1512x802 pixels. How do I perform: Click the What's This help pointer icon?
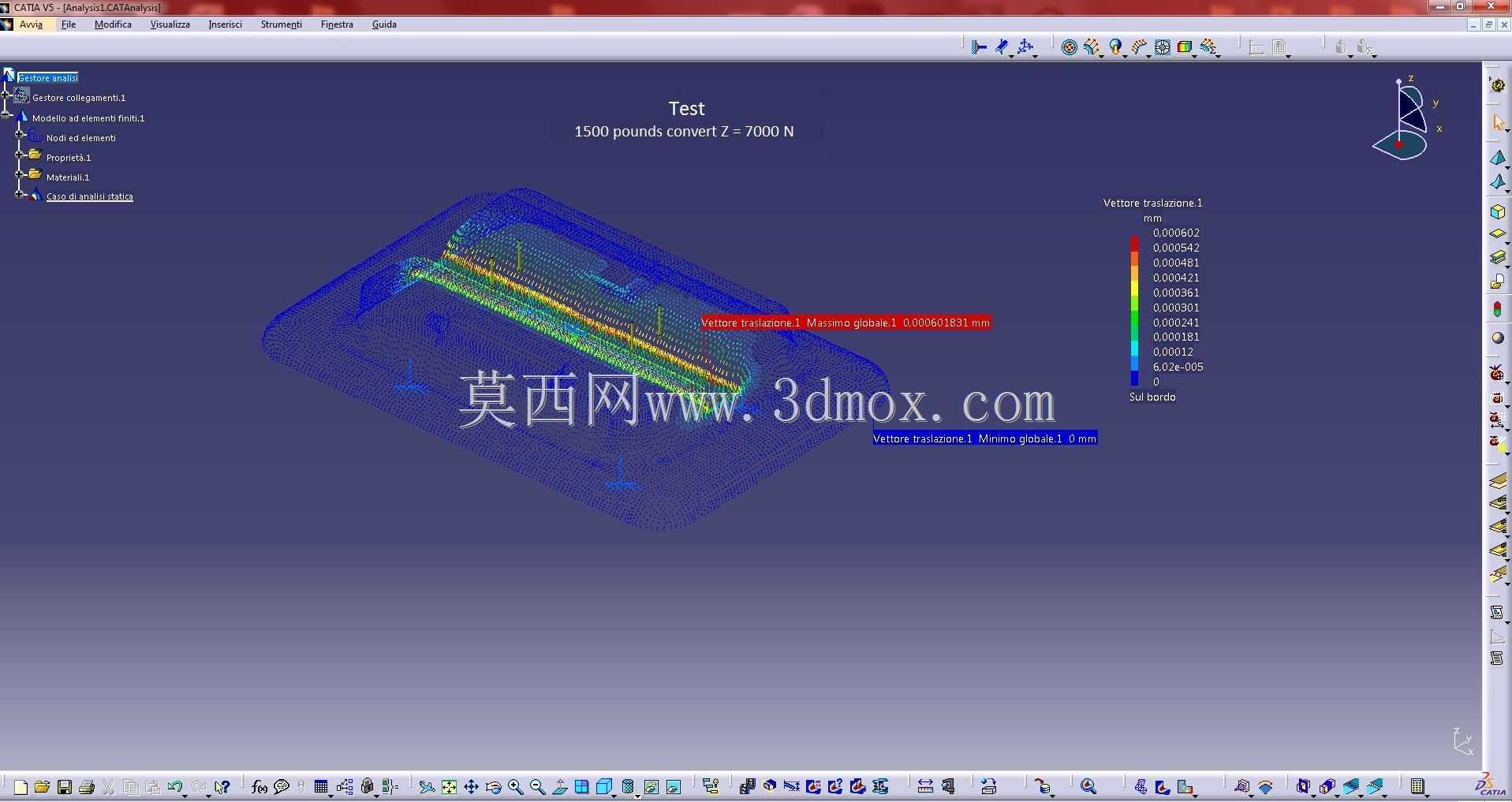[222, 786]
